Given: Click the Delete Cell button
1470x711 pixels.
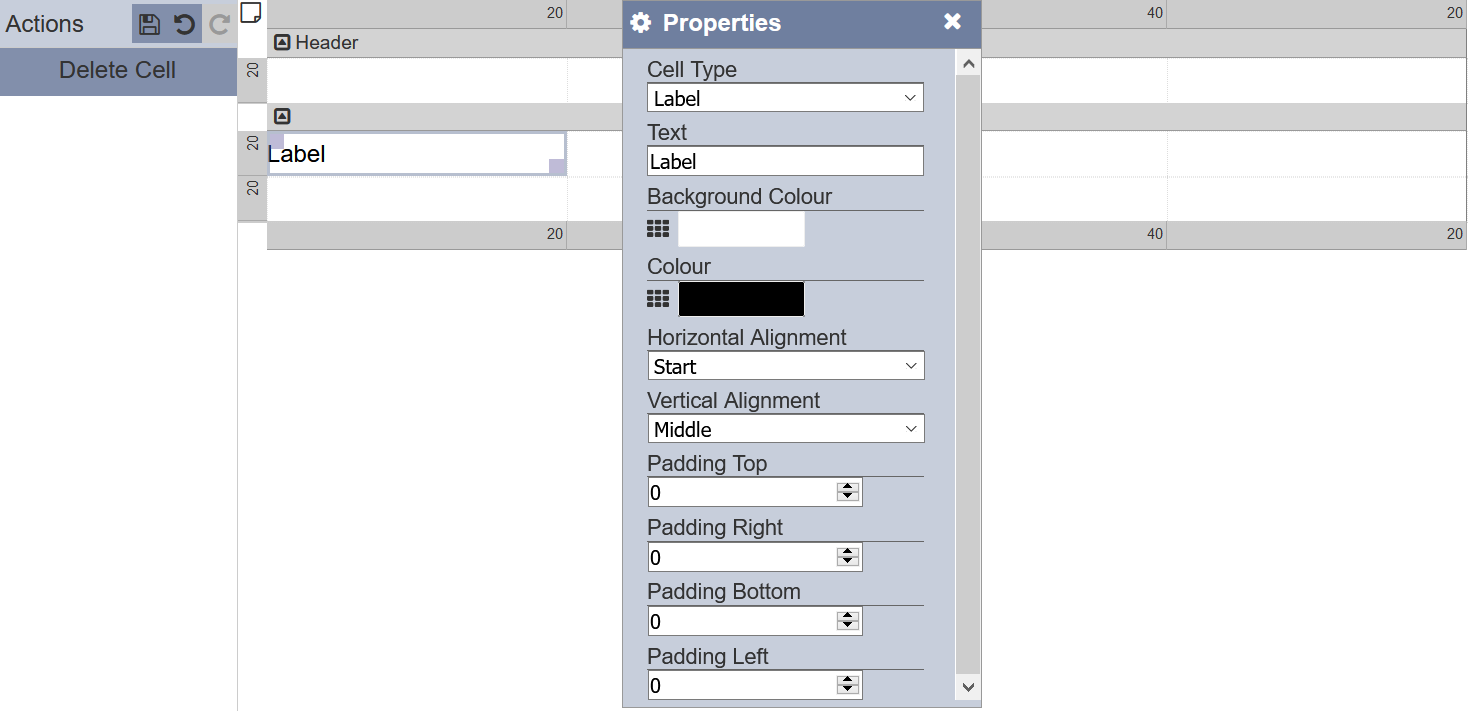Looking at the screenshot, I should [118, 70].
